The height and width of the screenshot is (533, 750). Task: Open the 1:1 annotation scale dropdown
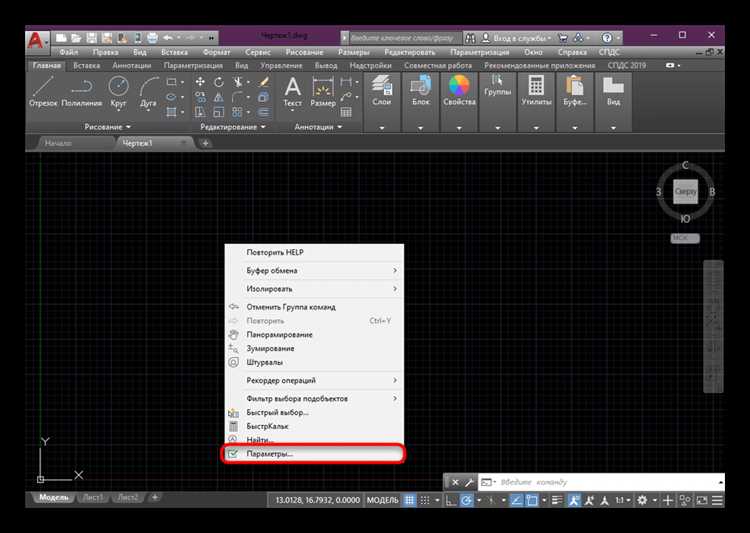(x=623, y=500)
